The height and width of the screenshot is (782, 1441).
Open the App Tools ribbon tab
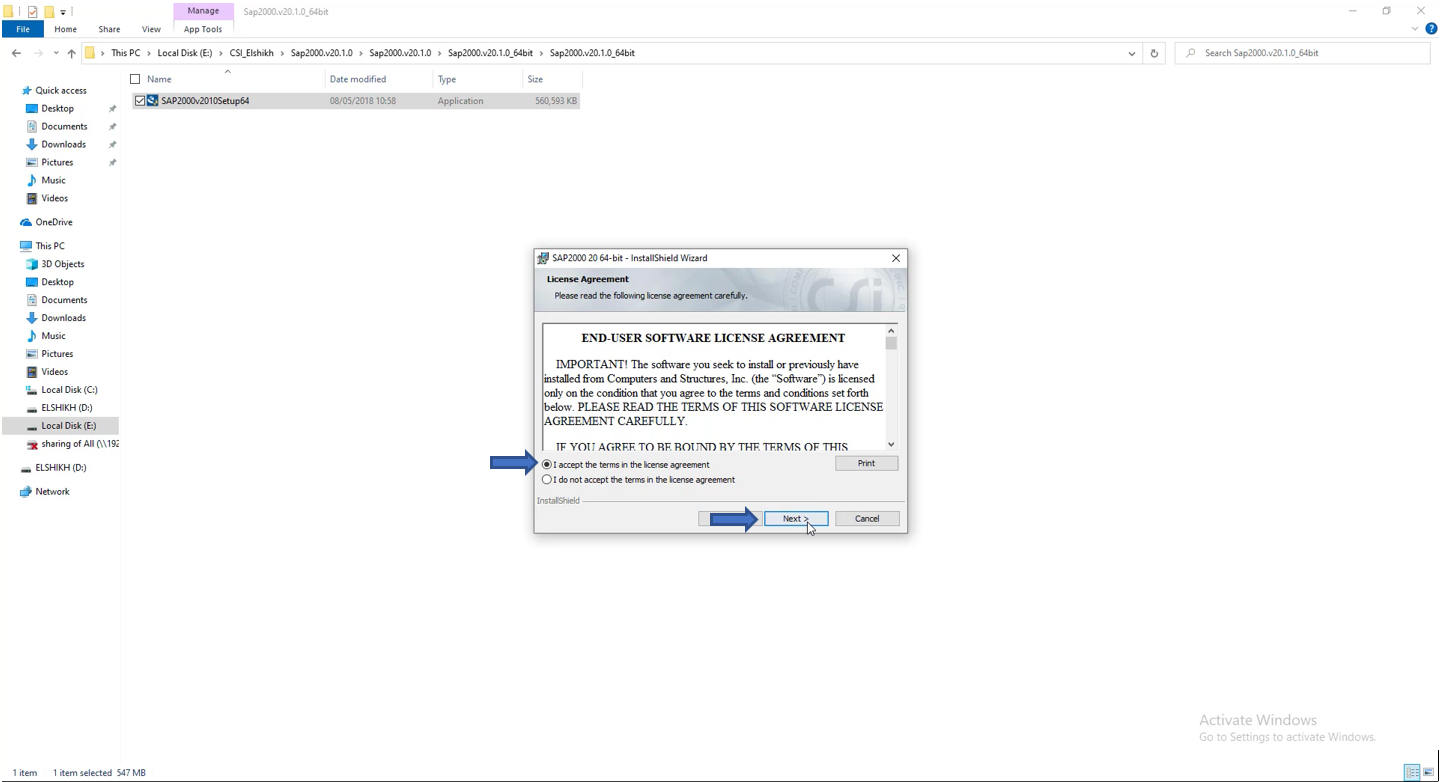pos(203,29)
